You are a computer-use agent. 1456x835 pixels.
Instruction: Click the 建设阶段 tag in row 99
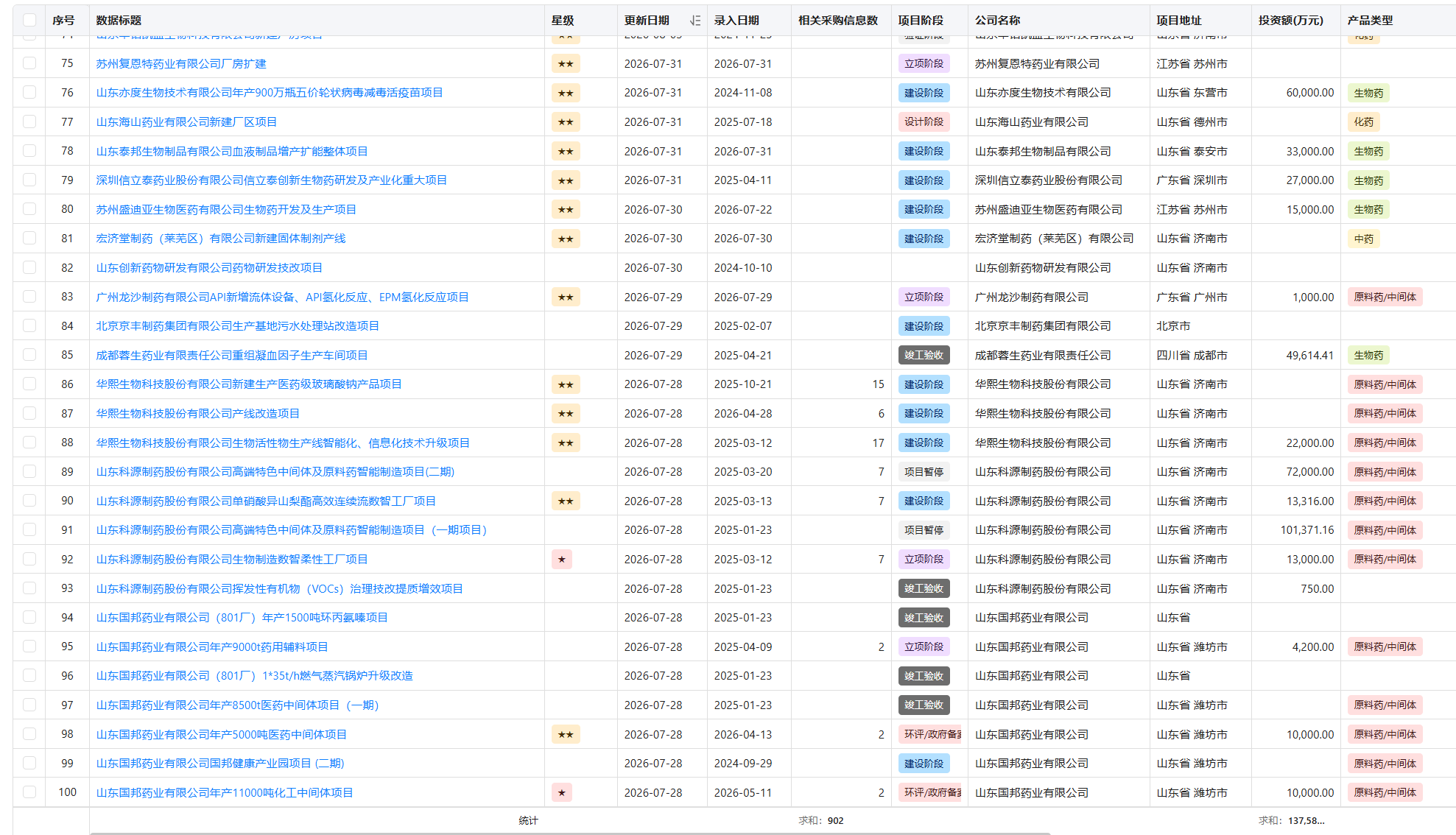(924, 764)
